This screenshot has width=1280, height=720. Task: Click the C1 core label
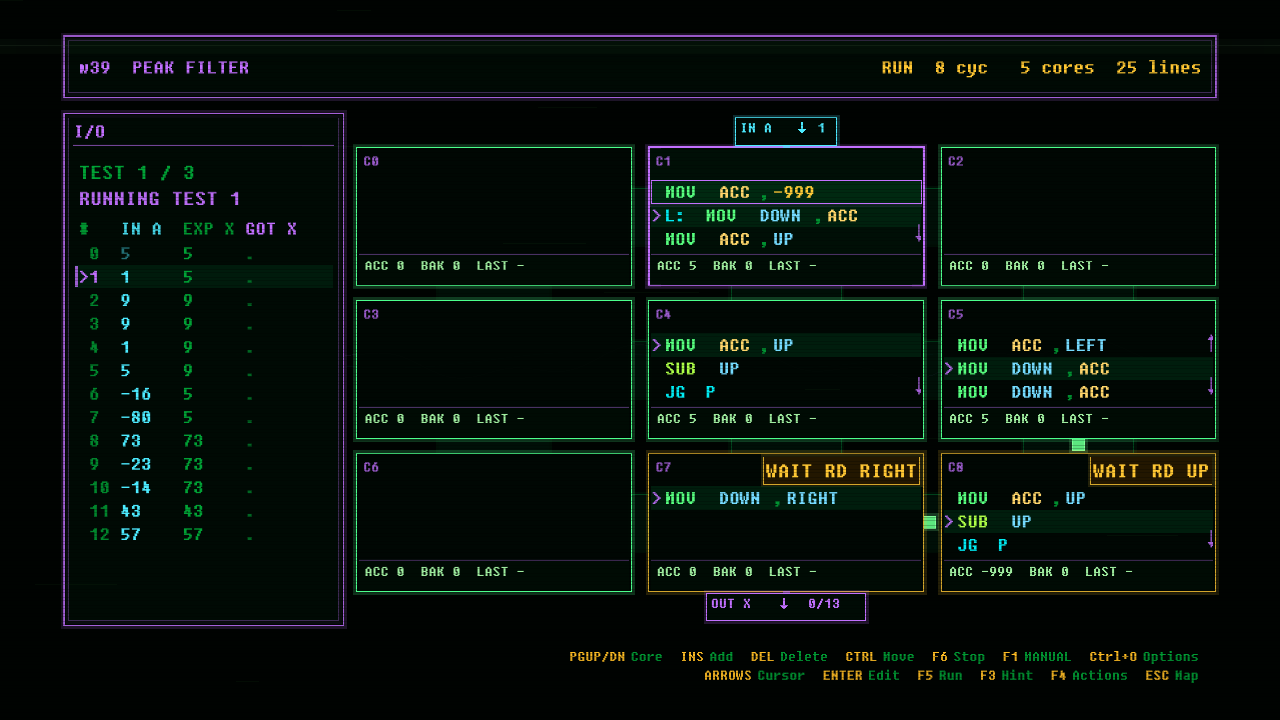(x=663, y=161)
